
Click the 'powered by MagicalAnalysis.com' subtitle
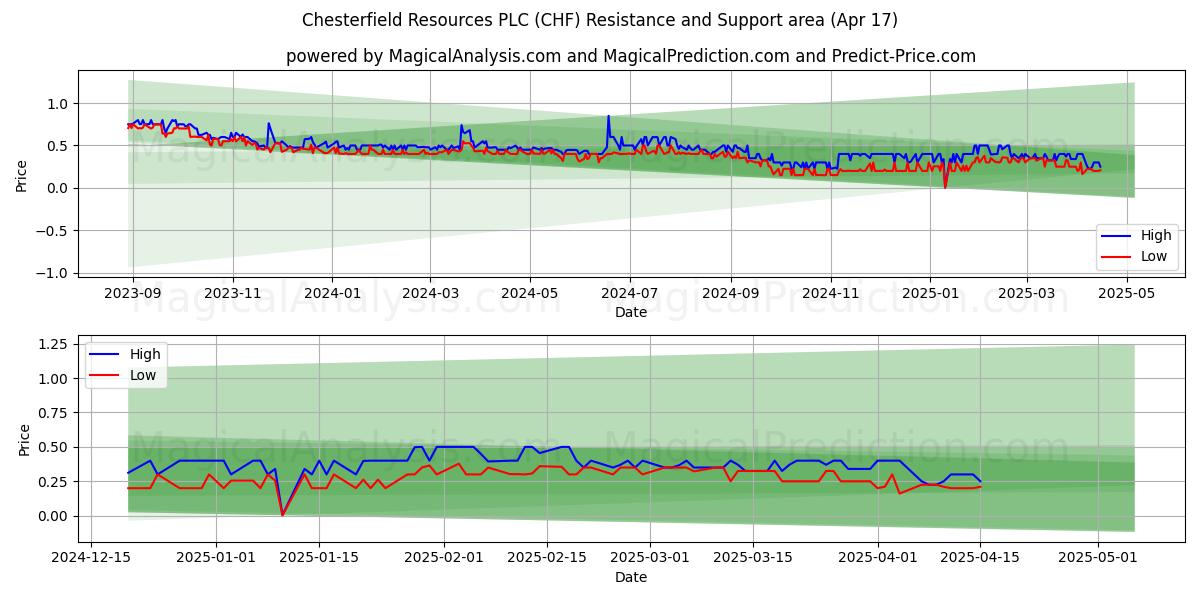630,56
